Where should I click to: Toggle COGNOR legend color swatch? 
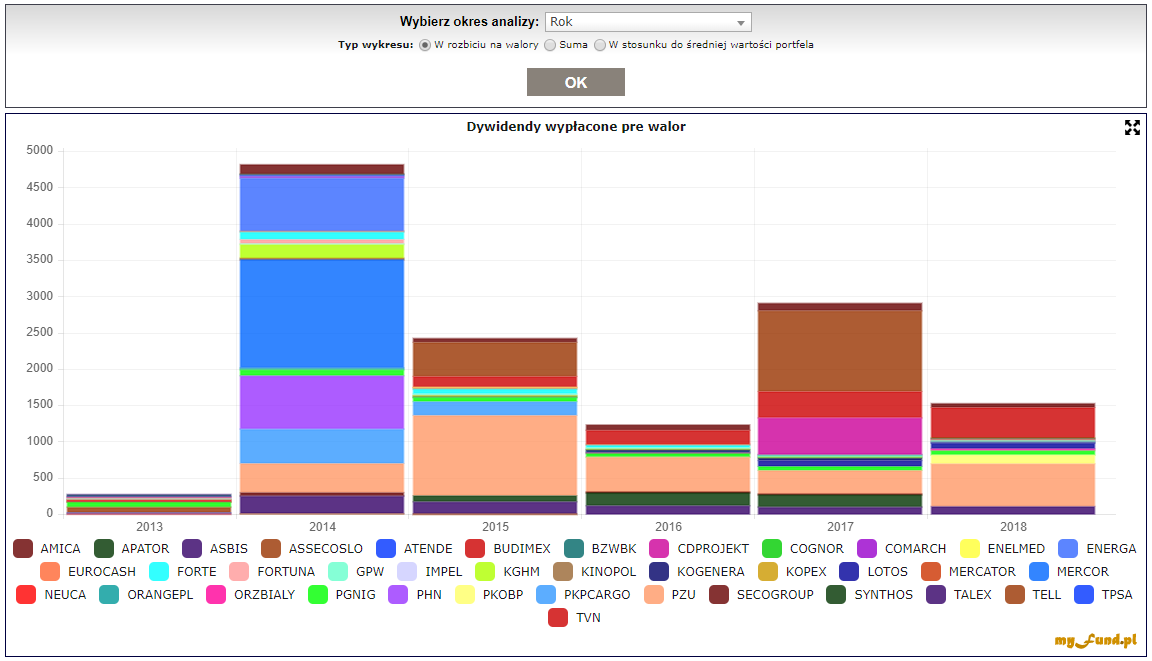coord(772,549)
